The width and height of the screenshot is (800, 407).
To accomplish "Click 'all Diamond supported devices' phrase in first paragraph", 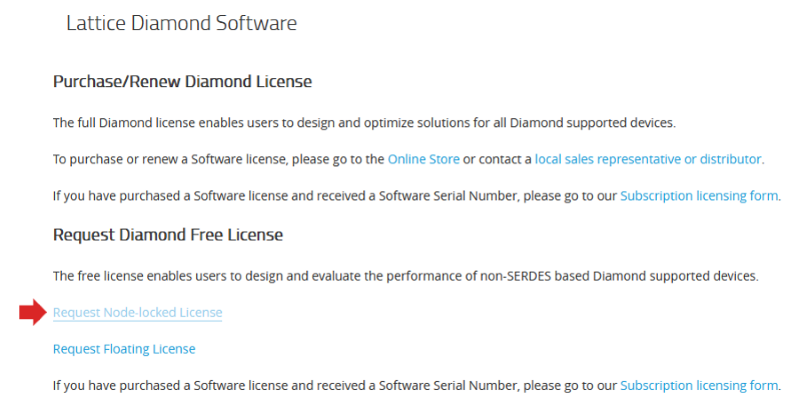I will point(584,123).
